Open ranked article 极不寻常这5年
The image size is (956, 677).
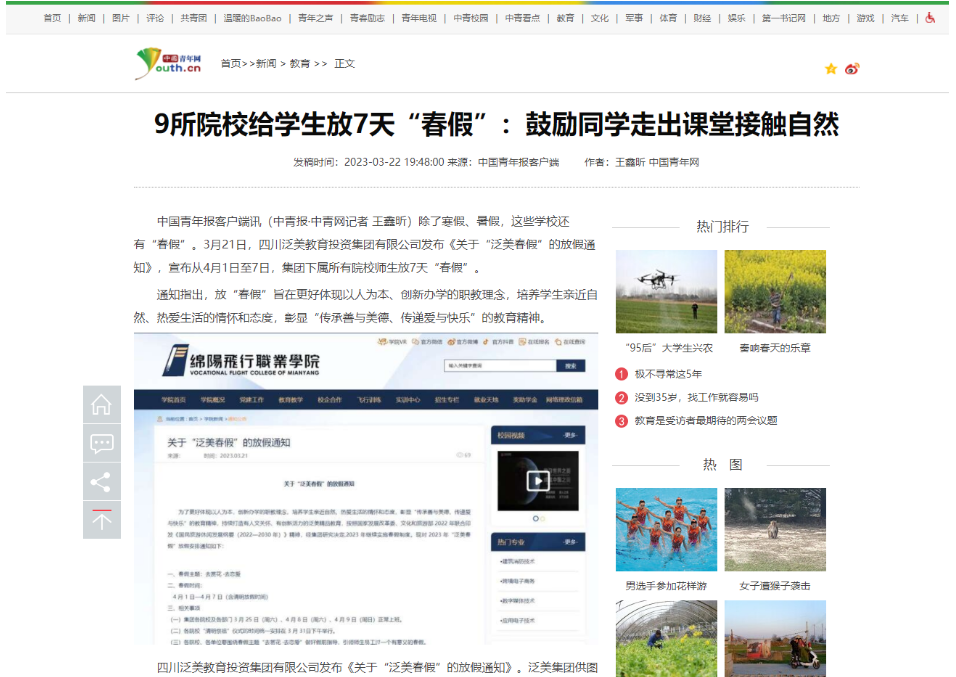click(668, 374)
